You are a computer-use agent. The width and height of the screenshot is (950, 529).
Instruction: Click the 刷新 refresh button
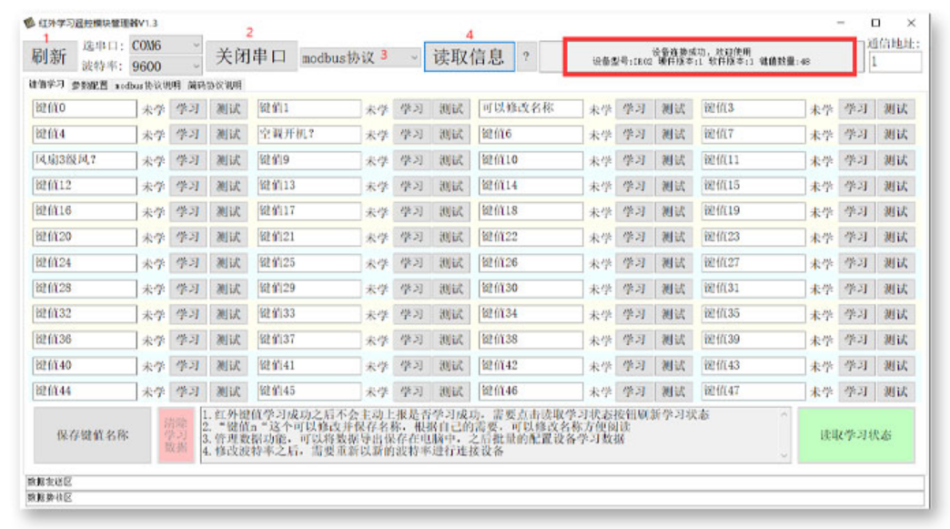(50, 56)
